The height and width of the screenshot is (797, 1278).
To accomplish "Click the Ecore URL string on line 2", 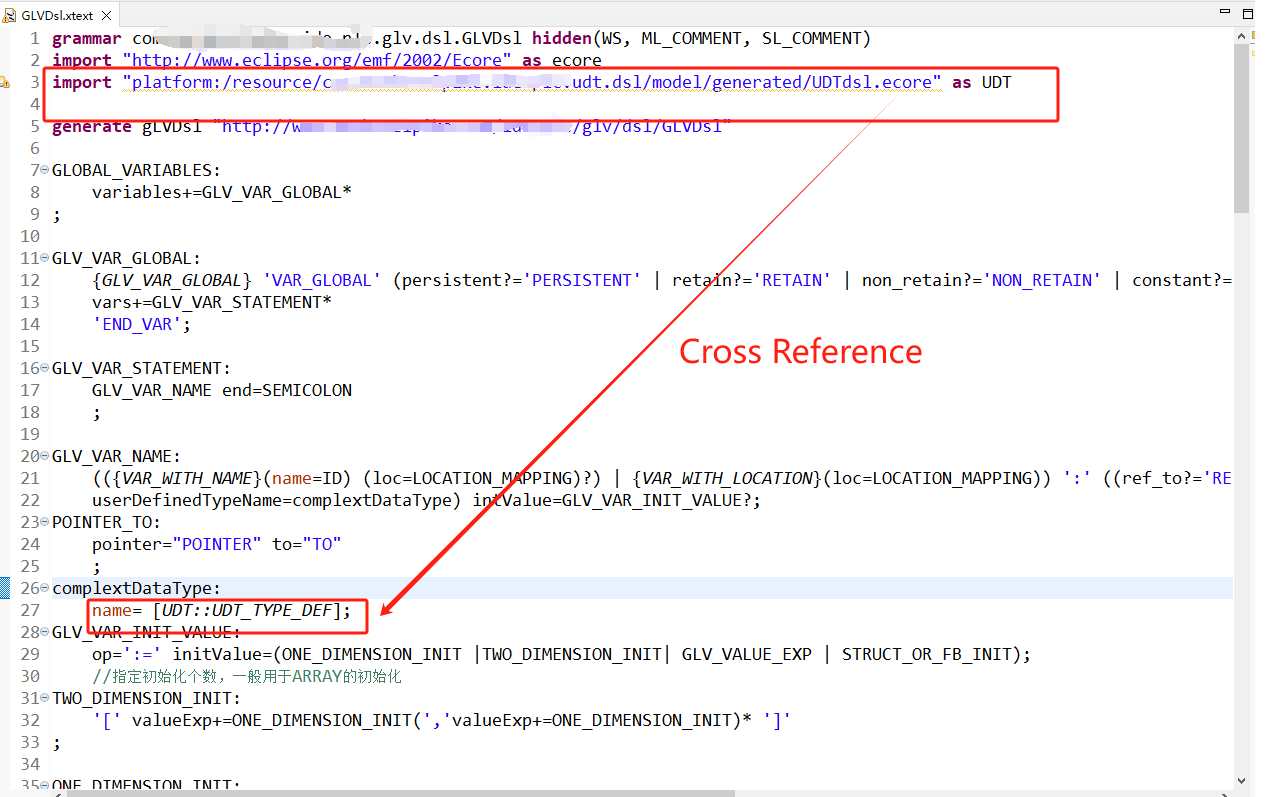I will click(x=317, y=60).
